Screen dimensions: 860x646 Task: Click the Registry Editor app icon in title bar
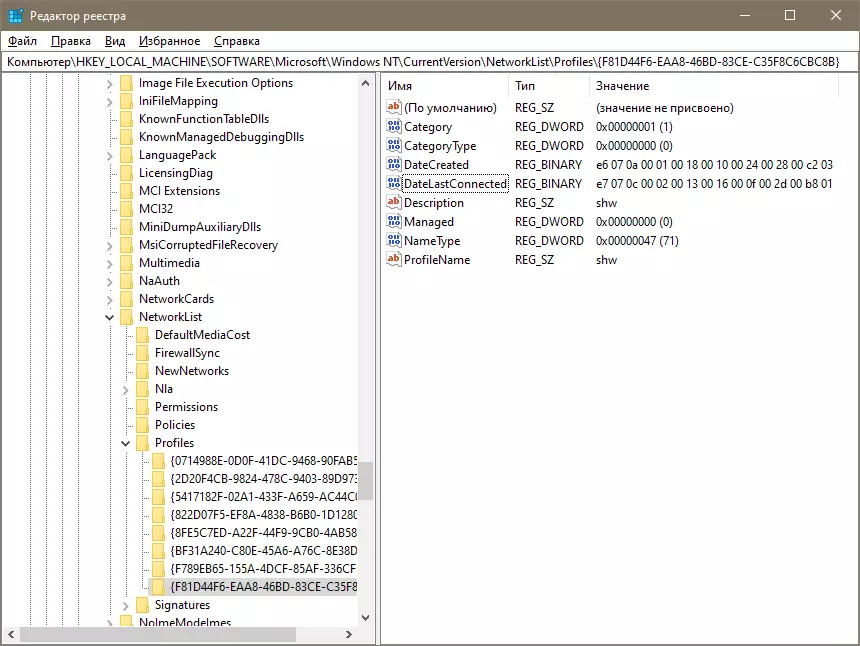pos(16,15)
